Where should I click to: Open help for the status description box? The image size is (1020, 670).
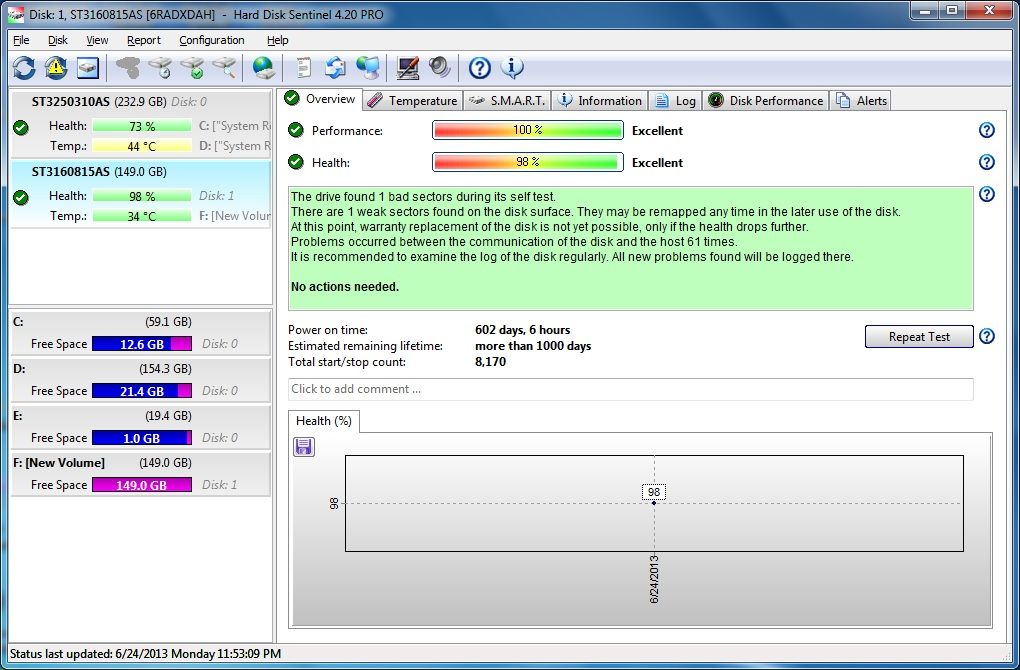tap(987, 194)
